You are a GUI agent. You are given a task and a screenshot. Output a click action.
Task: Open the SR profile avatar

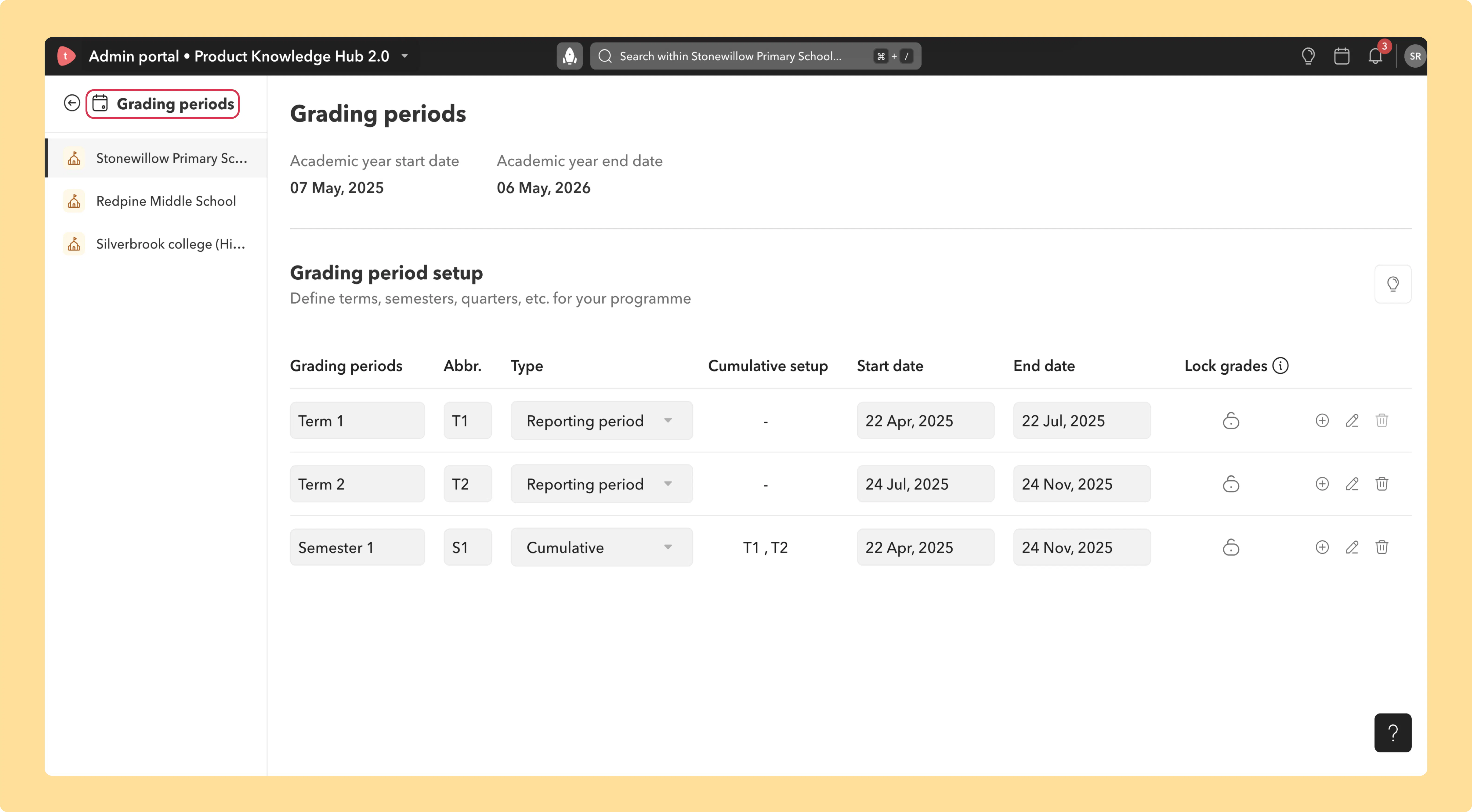pos(1415,56)
